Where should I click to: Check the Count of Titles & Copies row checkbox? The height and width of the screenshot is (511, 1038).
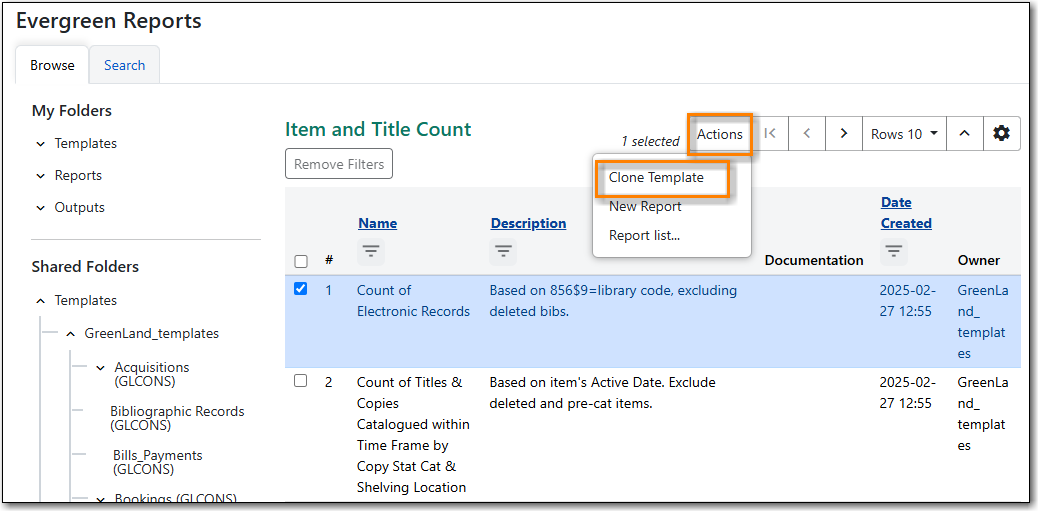point(301,381)
